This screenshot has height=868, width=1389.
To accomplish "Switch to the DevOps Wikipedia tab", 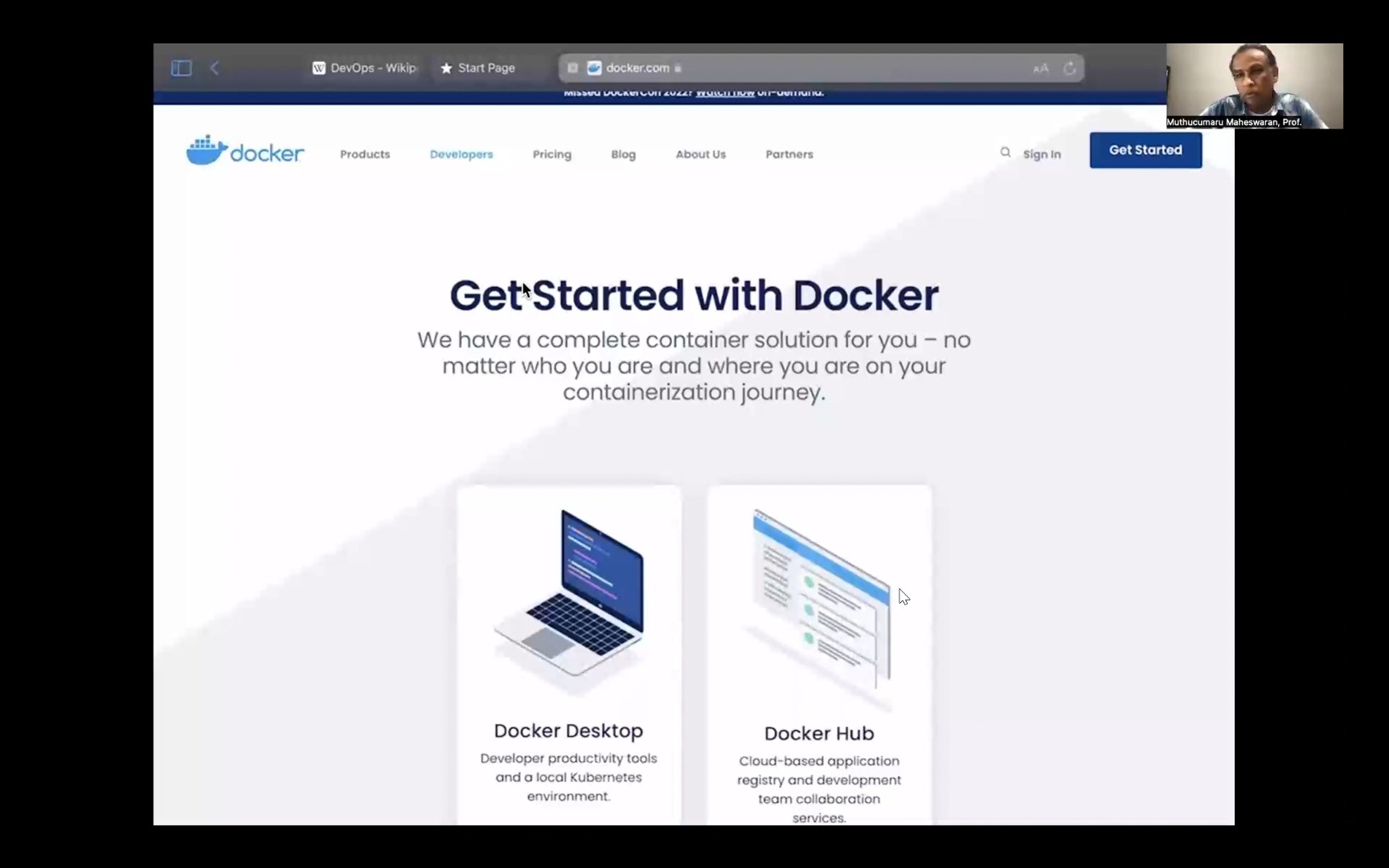I will (366, 68).
